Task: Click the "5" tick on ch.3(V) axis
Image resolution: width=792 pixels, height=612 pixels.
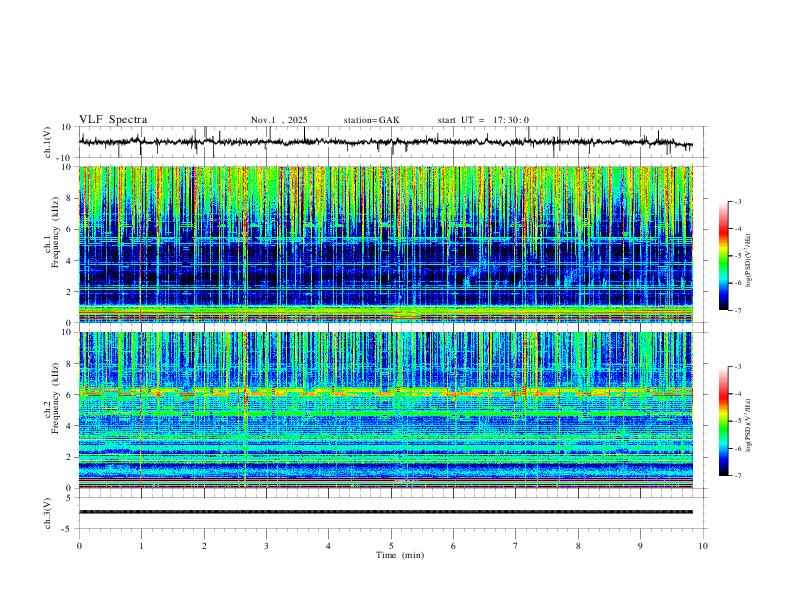Action: [x=69, y=498]
